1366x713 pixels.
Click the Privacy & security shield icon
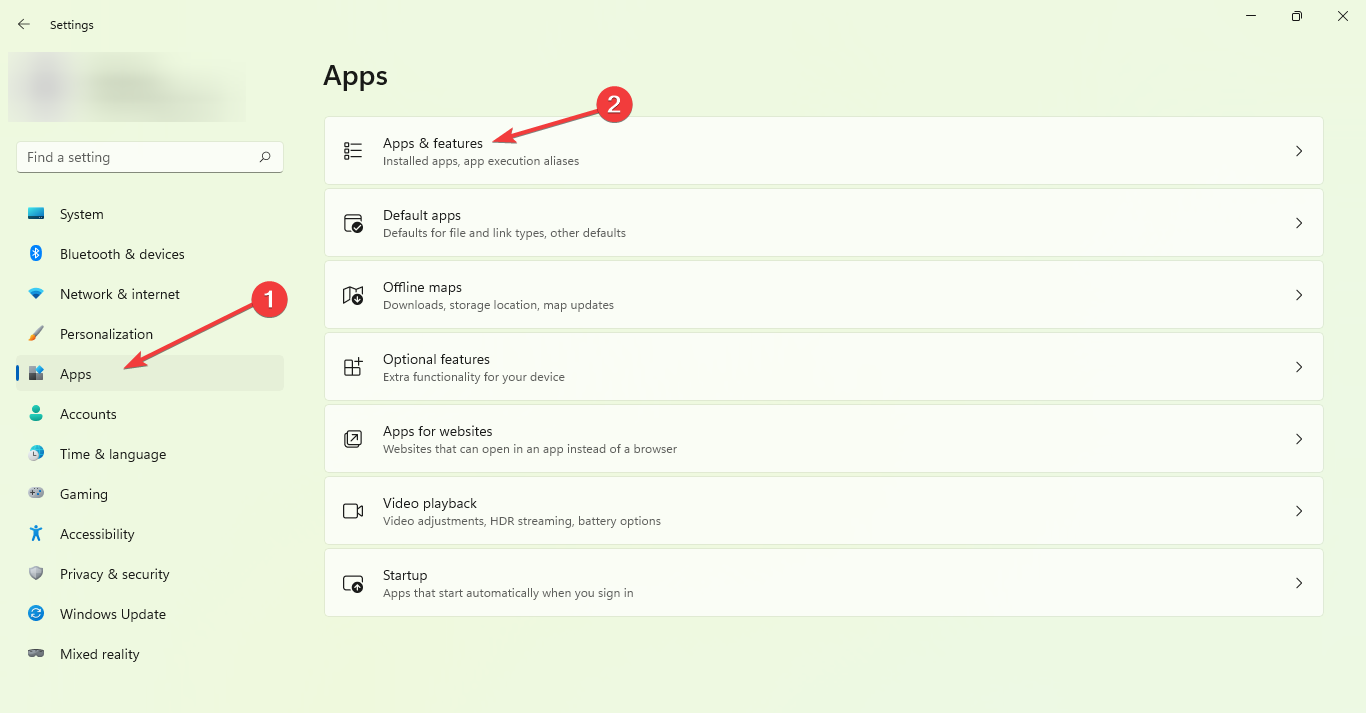coord(36,574)
